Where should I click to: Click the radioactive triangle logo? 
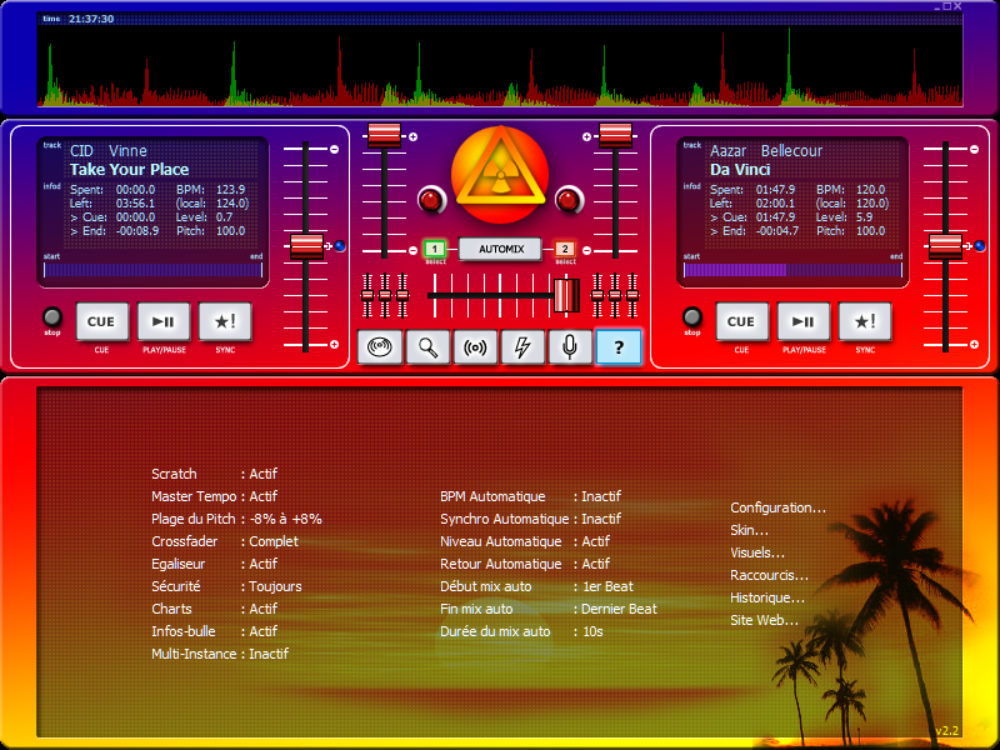click(x=500, y=174)
